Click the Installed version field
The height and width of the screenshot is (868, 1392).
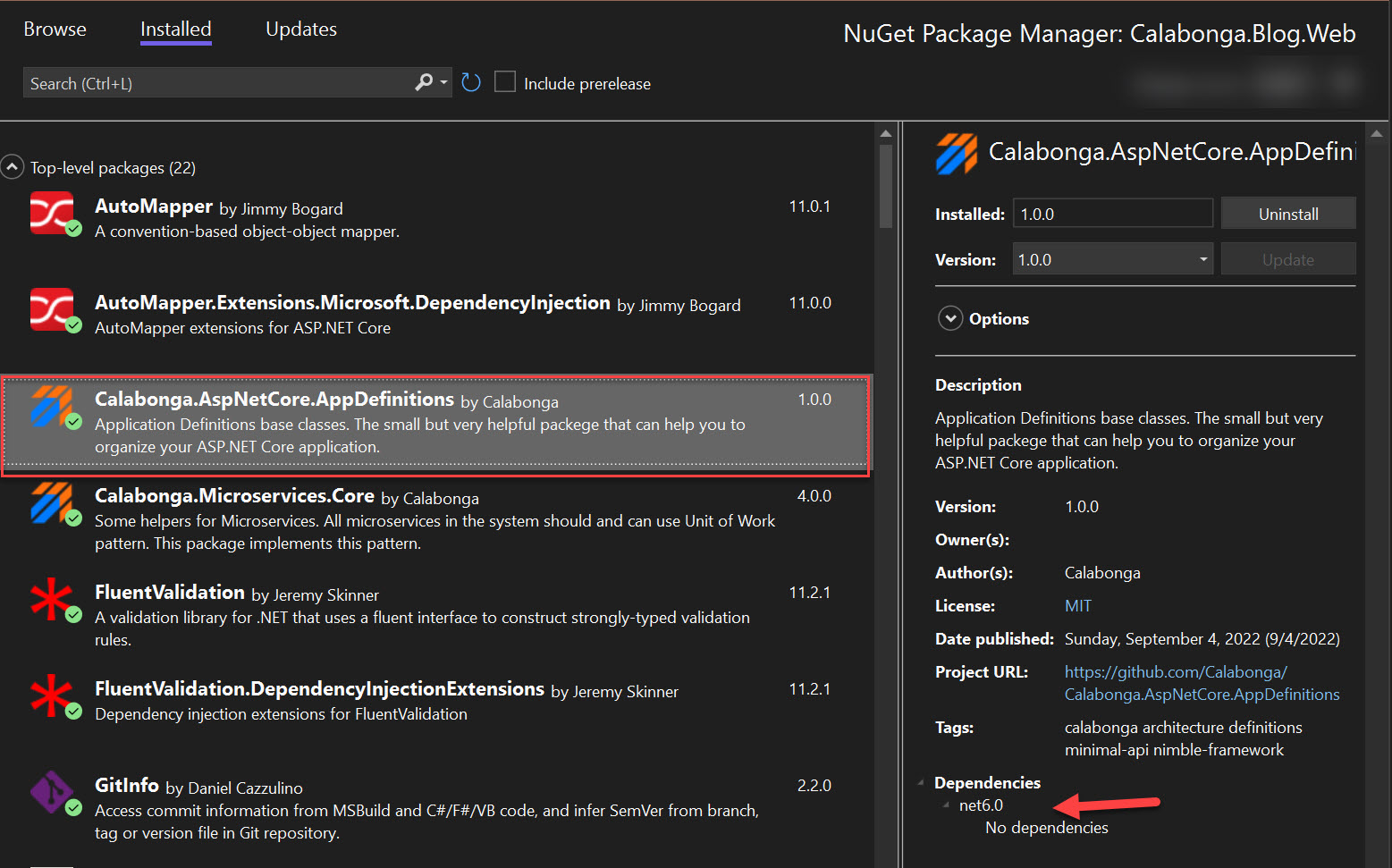(1112, 214)
